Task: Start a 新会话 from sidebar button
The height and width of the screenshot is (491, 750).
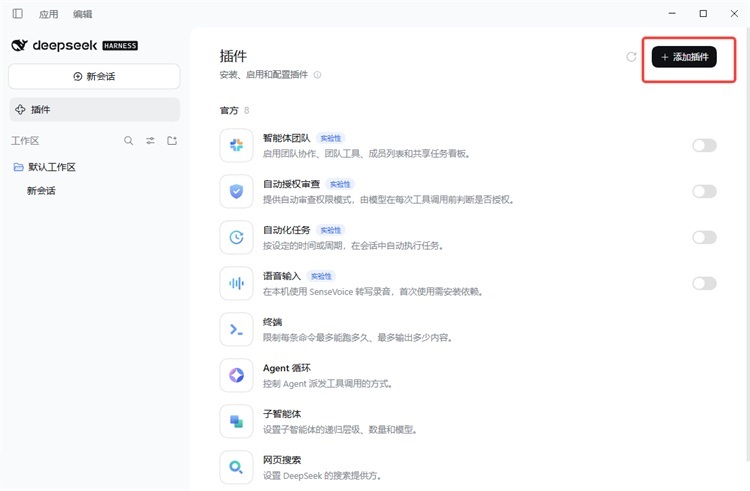Action: pyautogui.click(x=94, y=76)
